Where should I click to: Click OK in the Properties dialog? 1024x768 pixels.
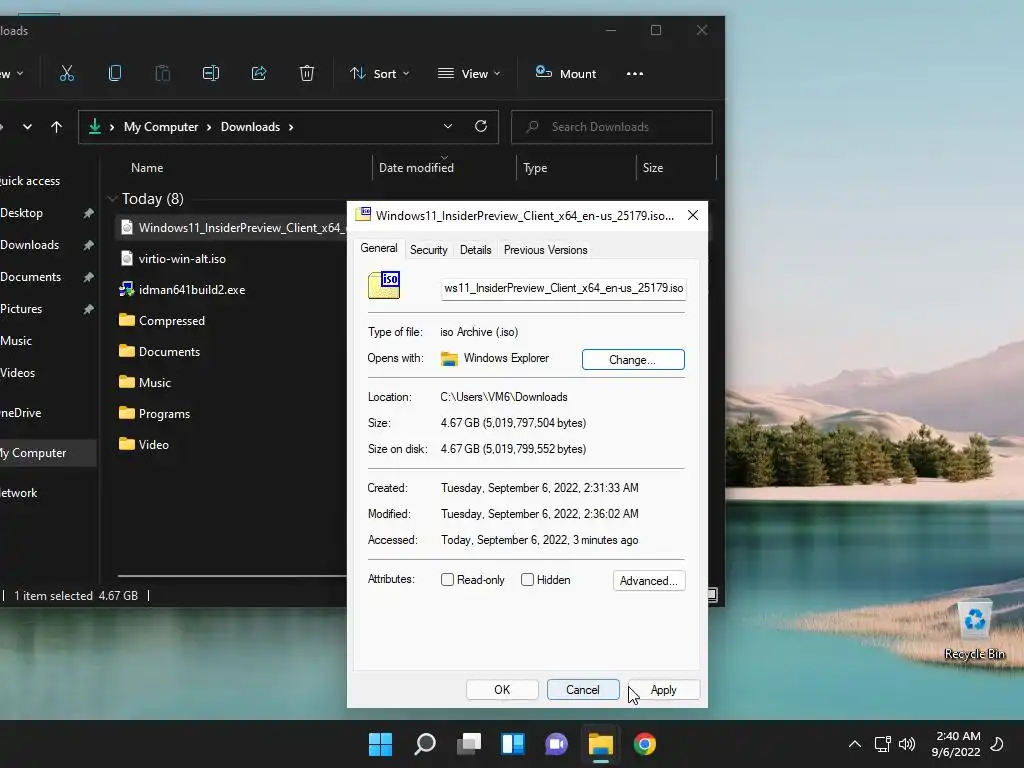coord(502,690)
